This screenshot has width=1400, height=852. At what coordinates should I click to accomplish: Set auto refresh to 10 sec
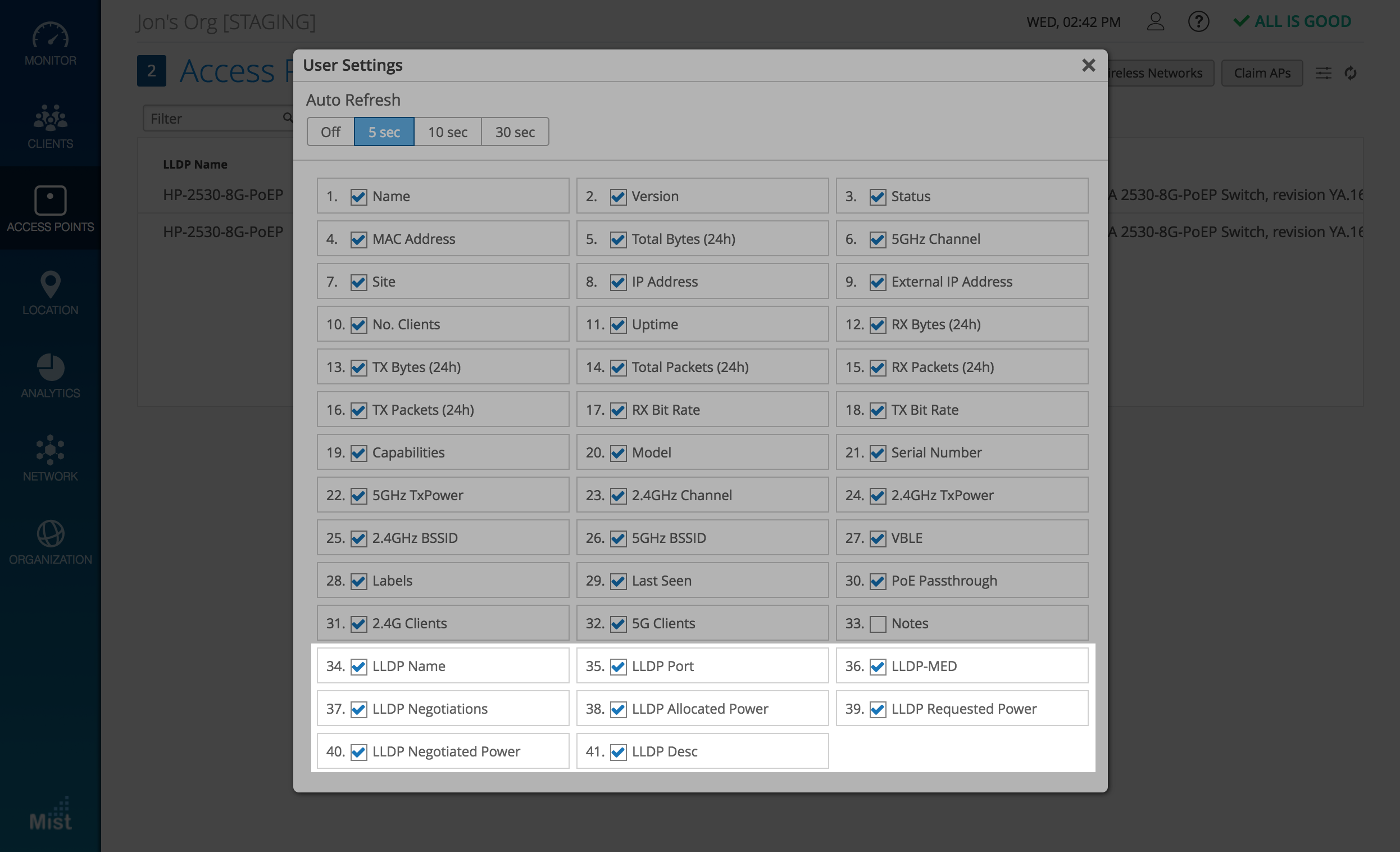pyautogui.click(x=447, y=132)
